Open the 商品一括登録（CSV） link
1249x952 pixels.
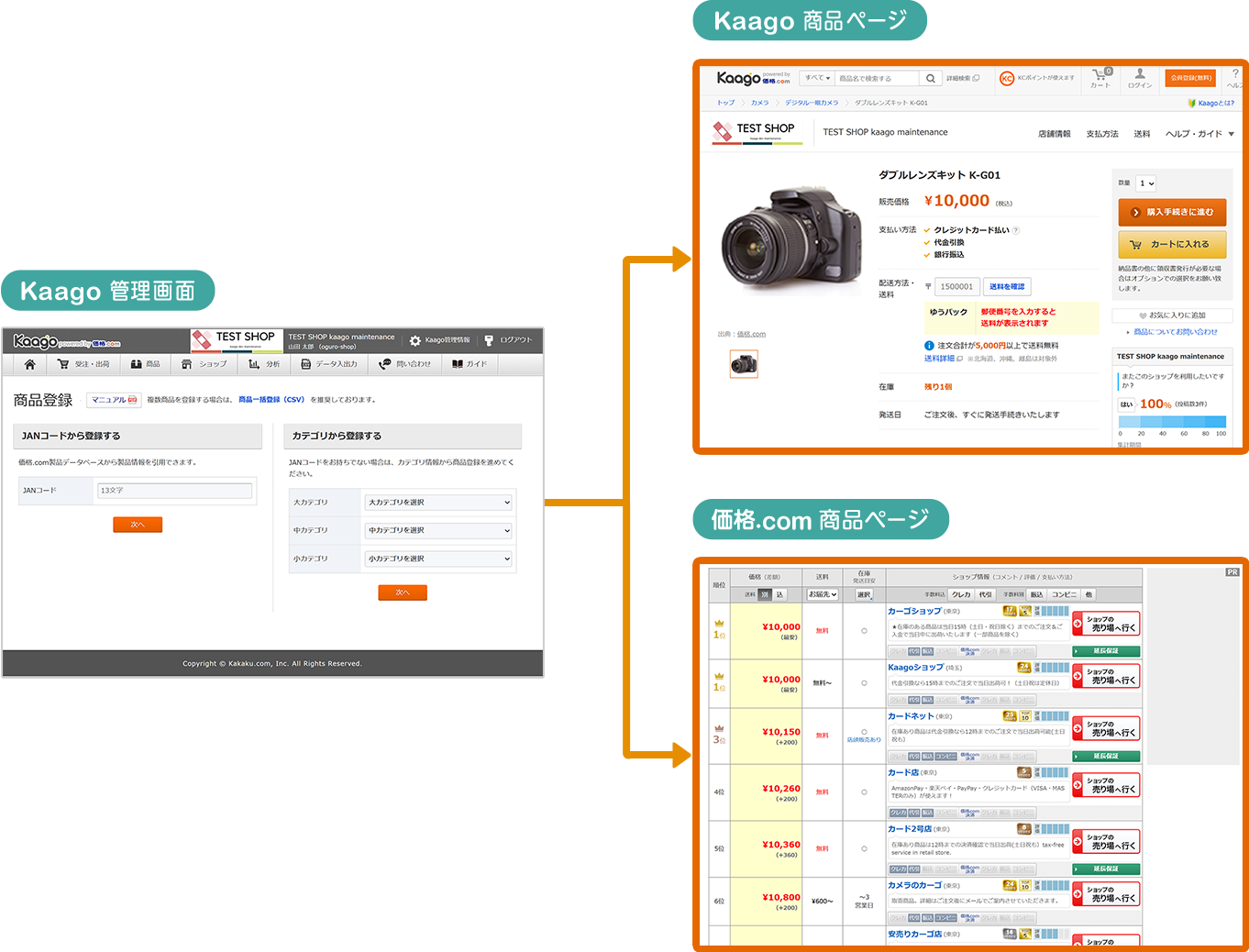click(x=271, y=400)
